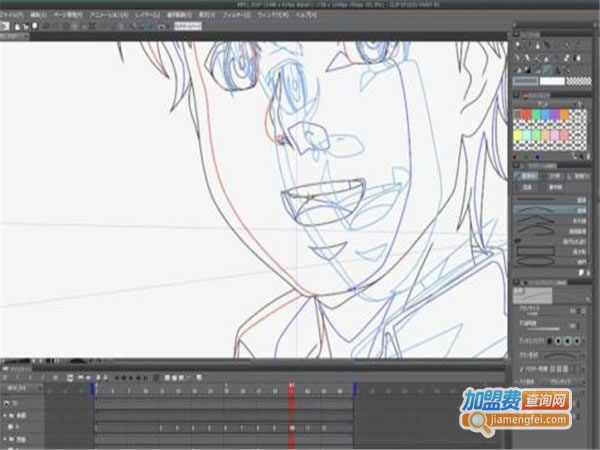Screen dimensions: 600x450
Task: Pick the purple swatch in color set
Action: tap(554, 114)
